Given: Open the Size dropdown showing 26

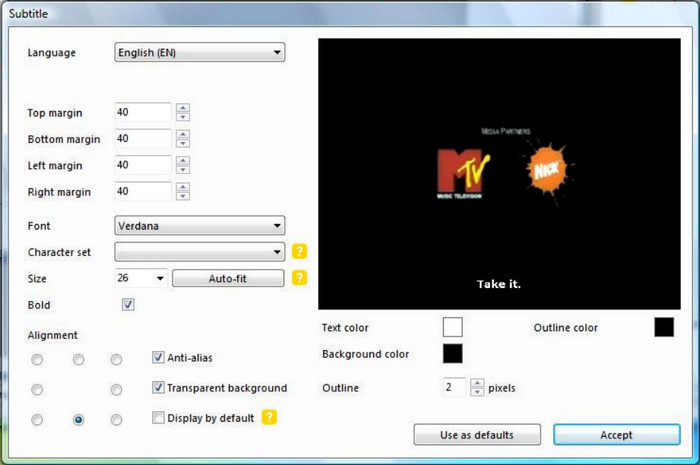Looking at the screenshot, I should pos(141,279).
